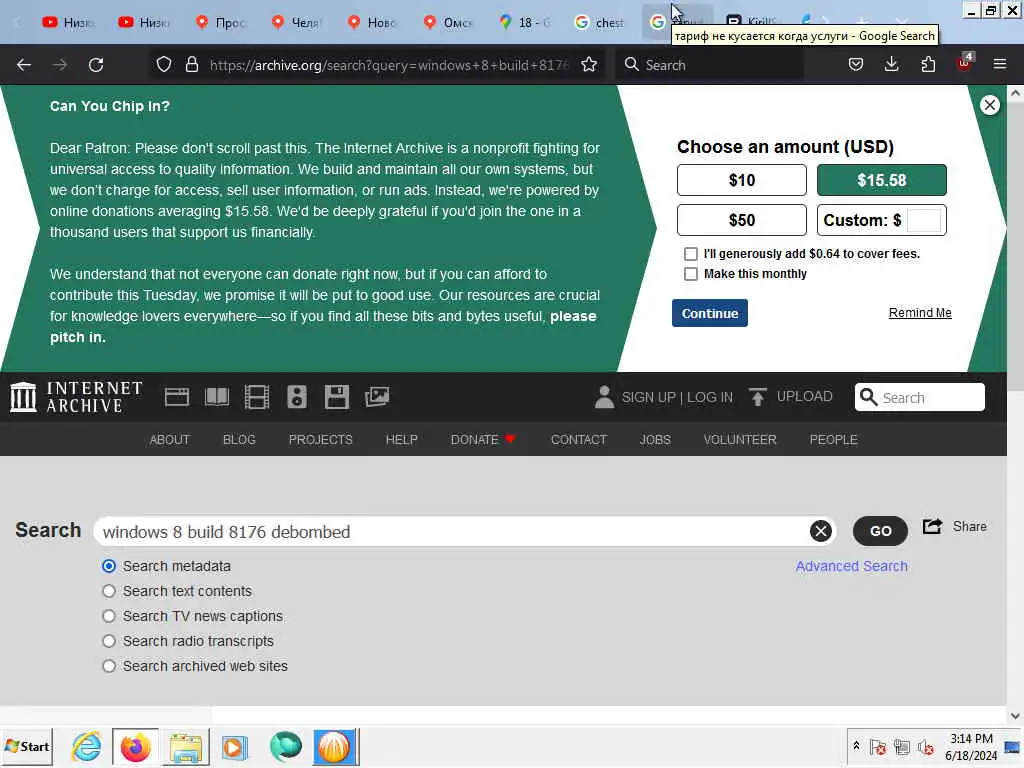Click the Remind Me link

point(920,313)
